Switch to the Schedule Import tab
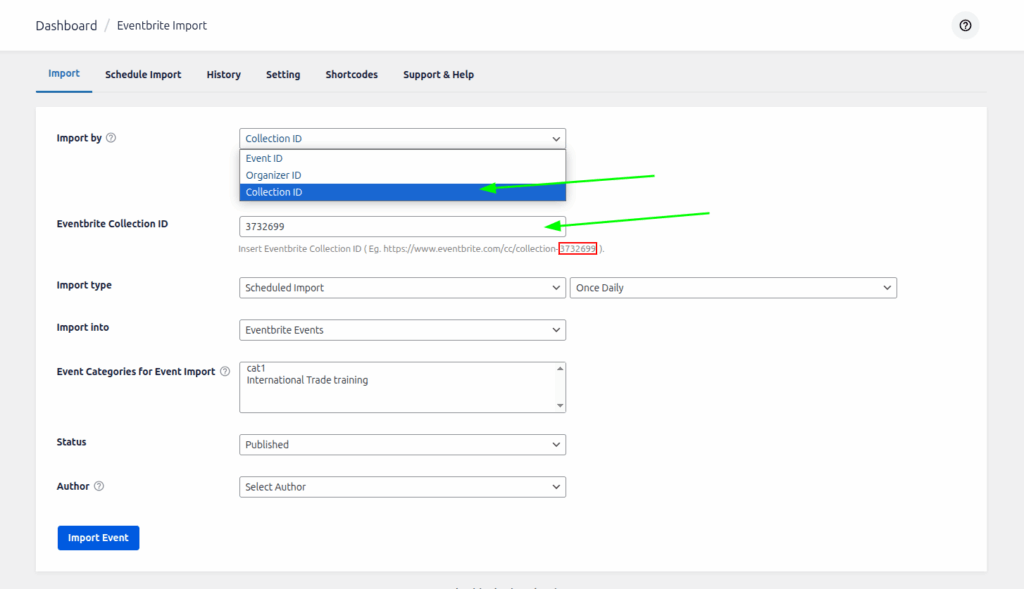Screen dimensions: 1024x589 143,75
